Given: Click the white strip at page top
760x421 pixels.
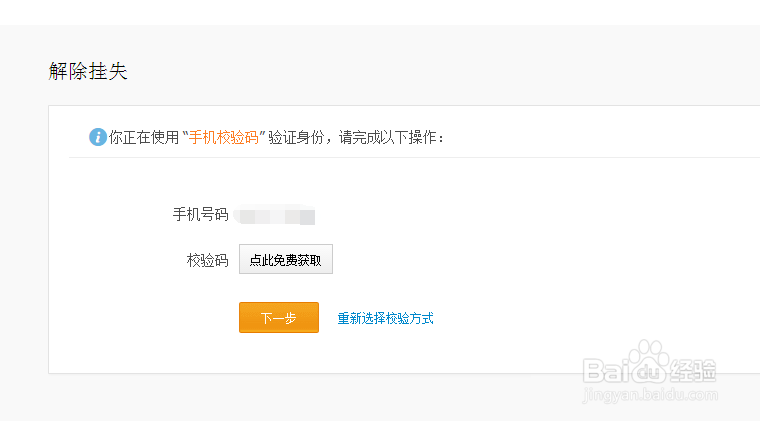Looking at the screenshot, I should [380, 12].
